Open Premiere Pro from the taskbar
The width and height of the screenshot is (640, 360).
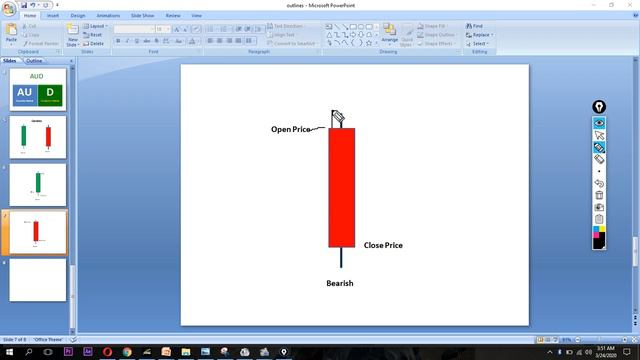pyautogui.click(x=68, y=351)
